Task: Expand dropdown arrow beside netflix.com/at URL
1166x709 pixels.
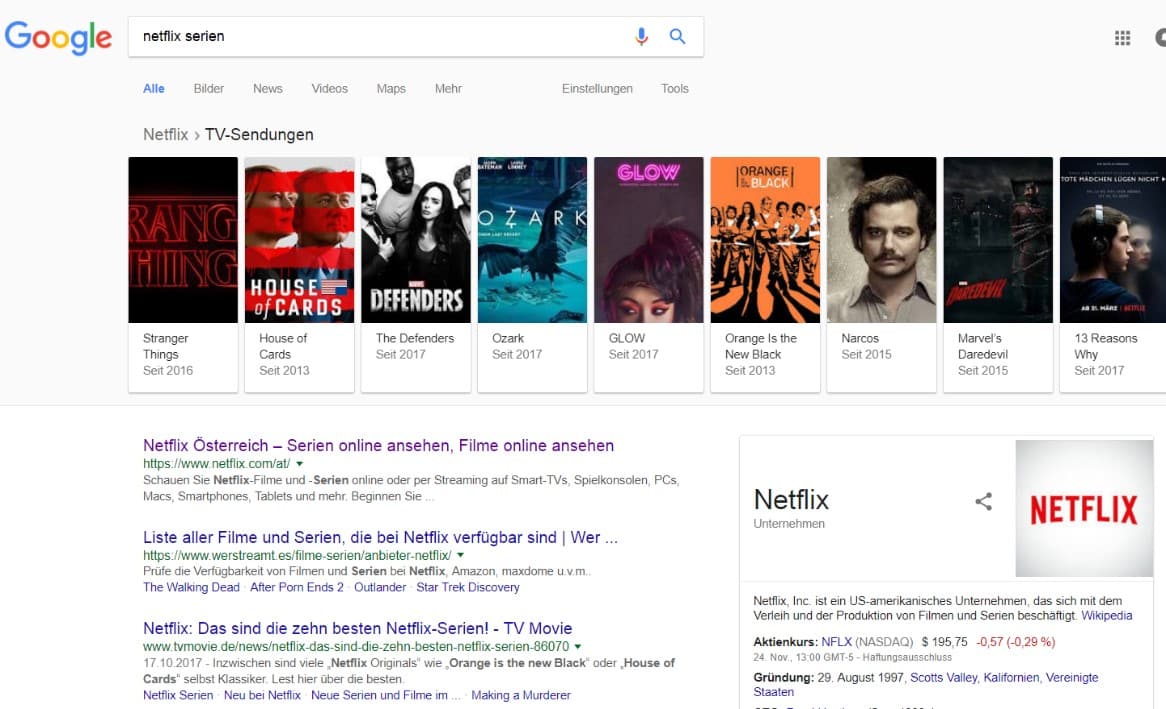Action: [x=300, y=463]
